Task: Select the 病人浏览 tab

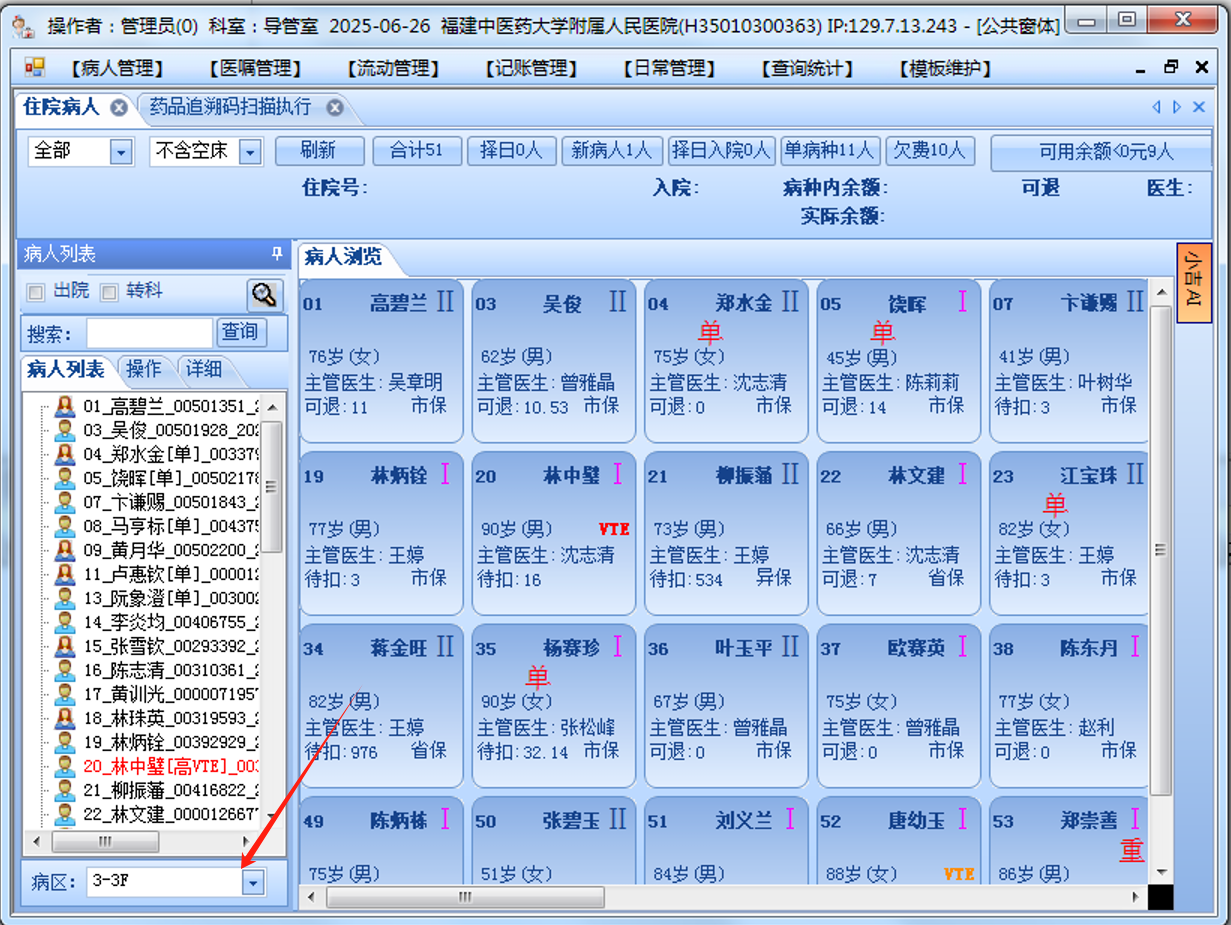Action: [343, 257]
